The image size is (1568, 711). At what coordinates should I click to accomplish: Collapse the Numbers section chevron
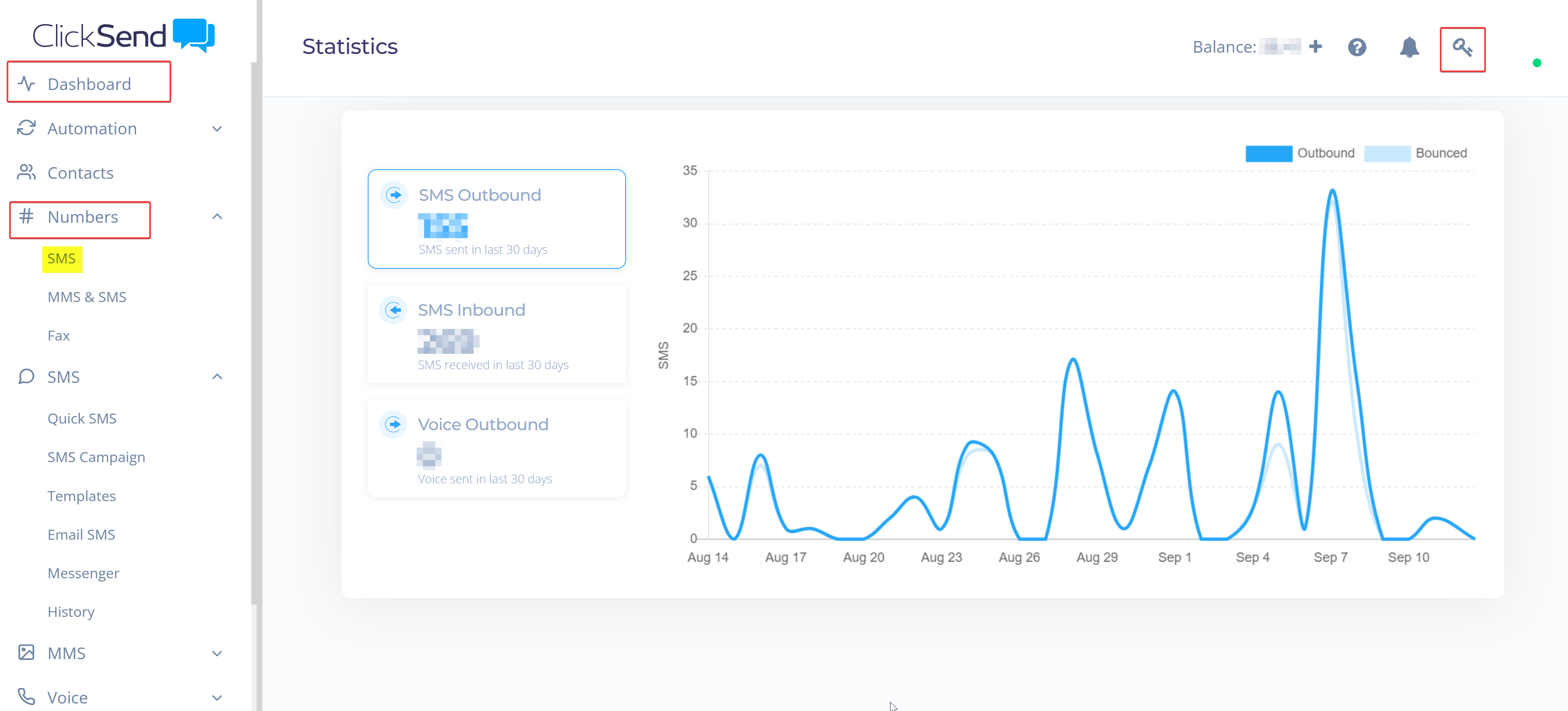tap(217, 217)
